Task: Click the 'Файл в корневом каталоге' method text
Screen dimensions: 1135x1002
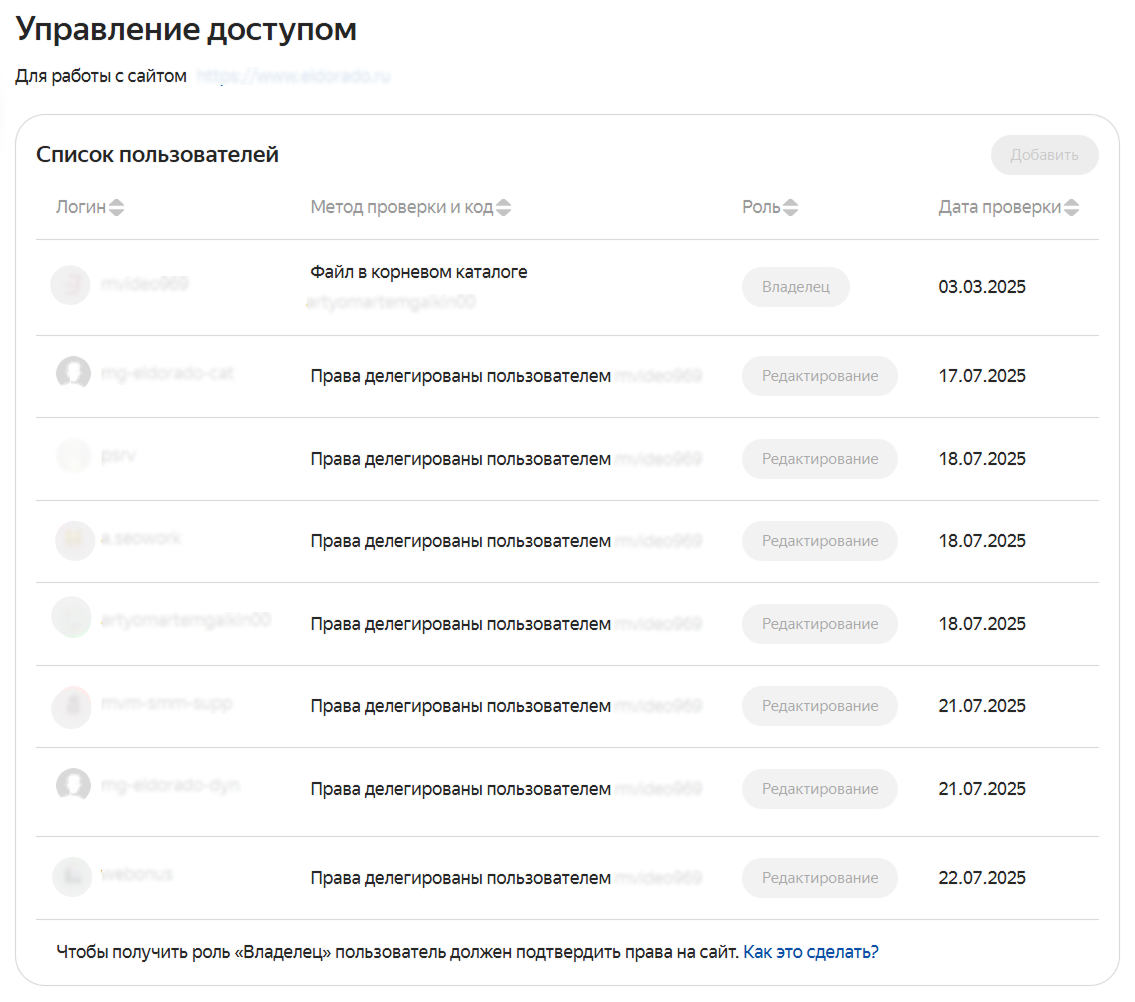Action: tap(418, 272)
